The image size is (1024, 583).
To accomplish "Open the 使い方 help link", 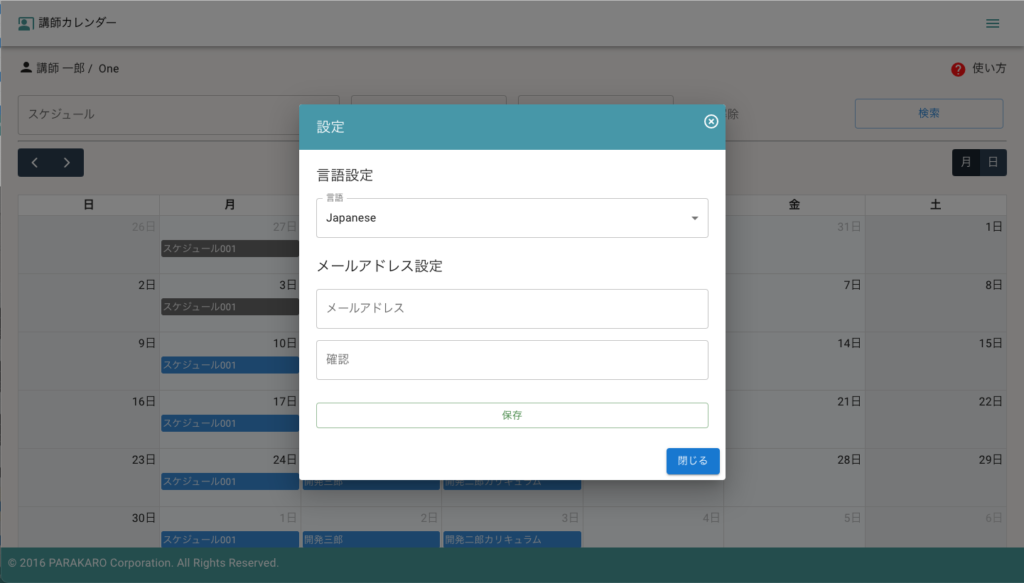I will click(987, 69).
